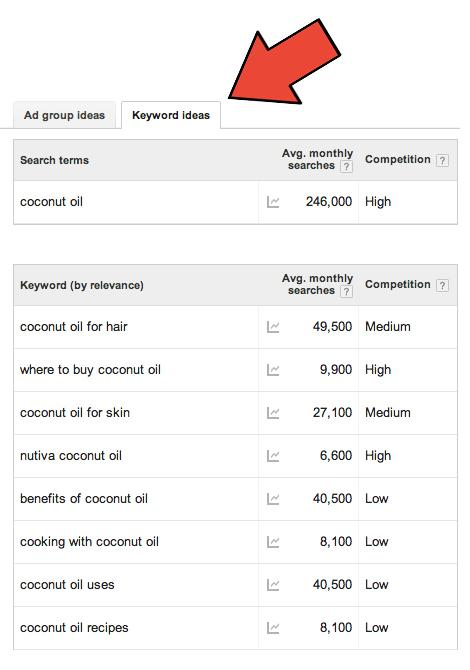
Task: Click the Search terms column header
Action: tap(54, 160)
